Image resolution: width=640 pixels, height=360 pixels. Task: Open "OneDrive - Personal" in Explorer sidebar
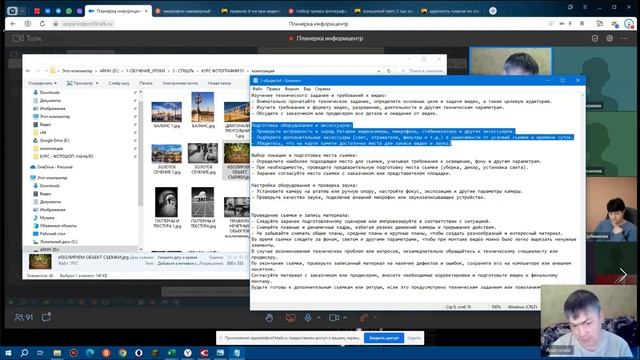pyautogui.click(x=54, y=167)
